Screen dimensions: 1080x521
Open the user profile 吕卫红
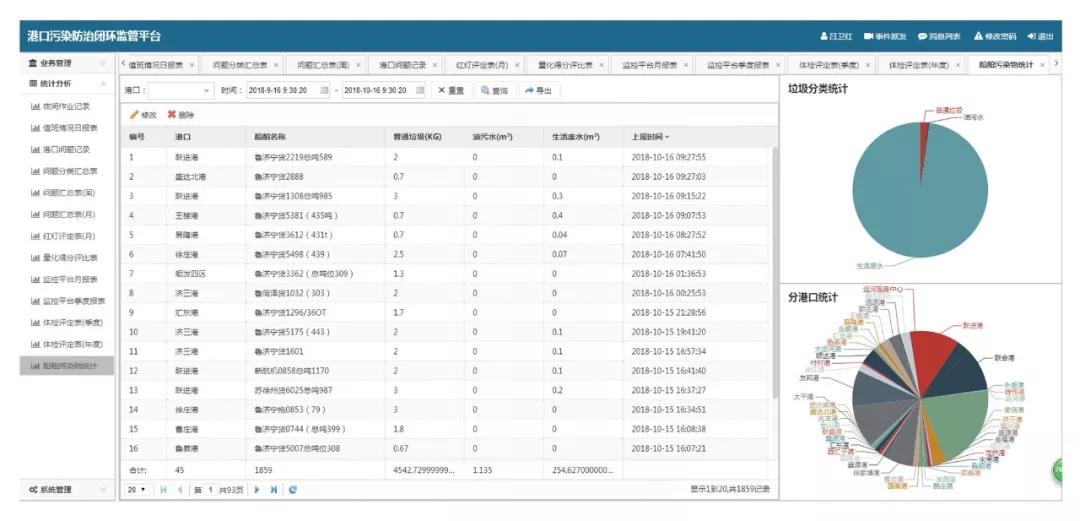click(836, 36)
